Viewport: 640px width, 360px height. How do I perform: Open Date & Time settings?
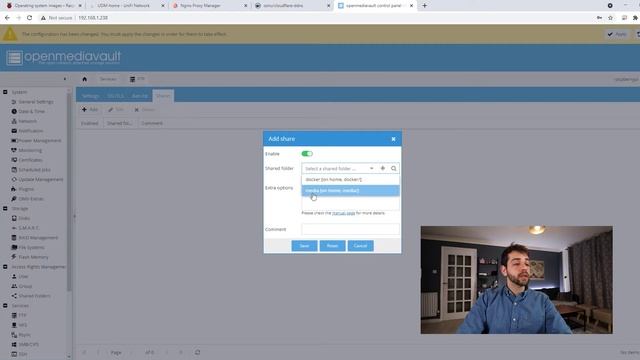(x=31, y=111)
